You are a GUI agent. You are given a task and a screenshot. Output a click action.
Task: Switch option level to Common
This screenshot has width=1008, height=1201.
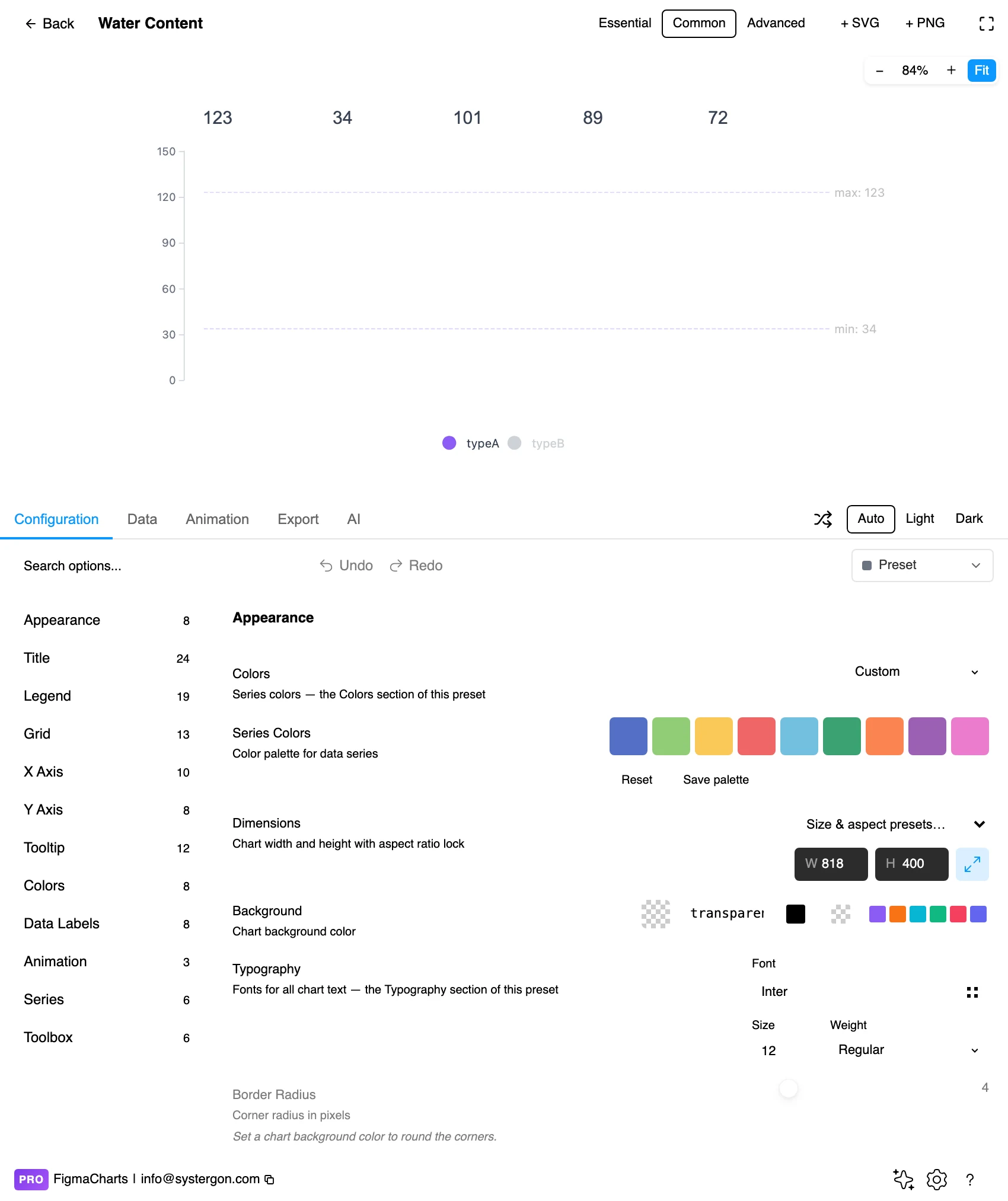click(698, 23)
